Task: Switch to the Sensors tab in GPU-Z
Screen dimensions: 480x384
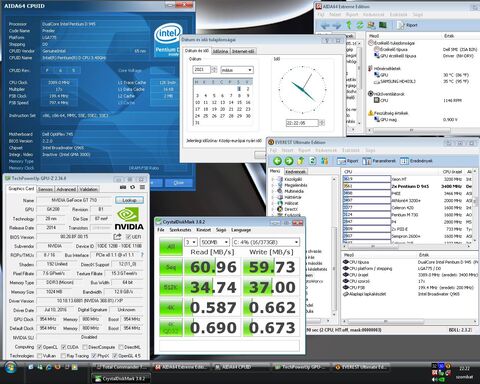Action: tap(45, 189)
